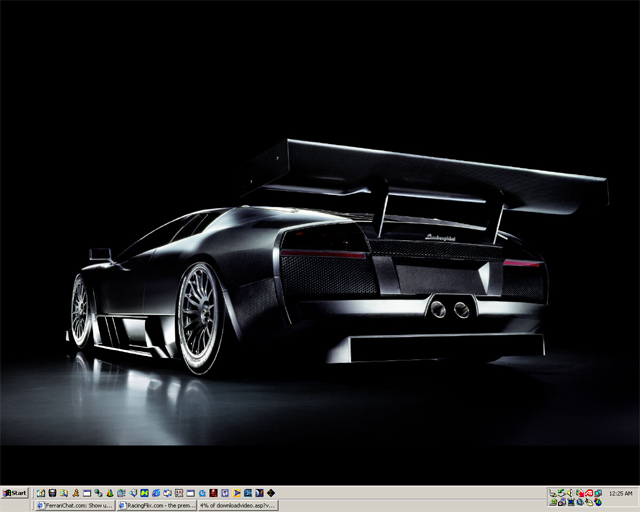Launch the green globe network icon in Quick Launch
This screenshot has height=512, width=640.
pyautogui.click(x=98, y=493)
